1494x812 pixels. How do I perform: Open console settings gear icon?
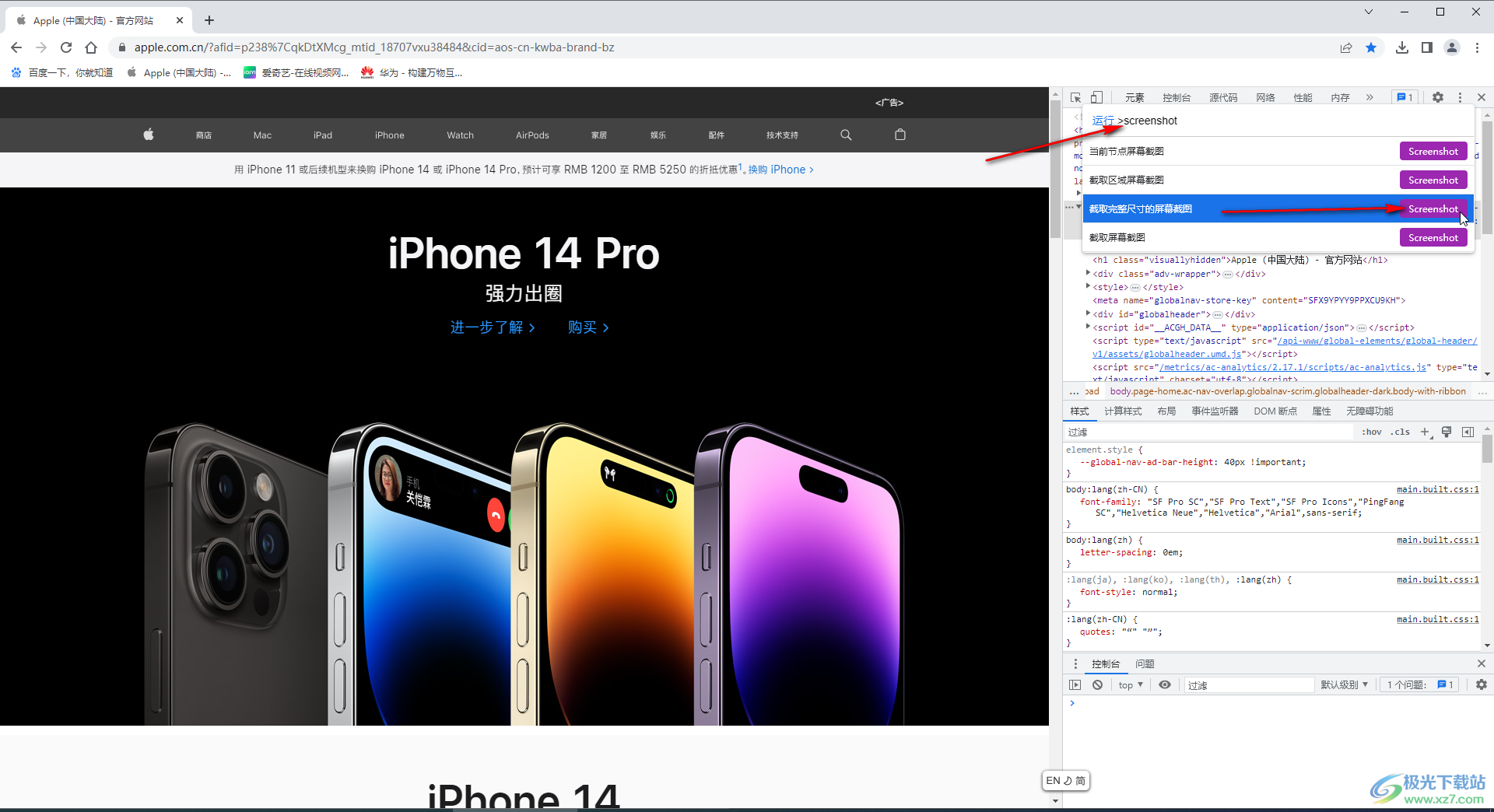tap(1482, 684)
